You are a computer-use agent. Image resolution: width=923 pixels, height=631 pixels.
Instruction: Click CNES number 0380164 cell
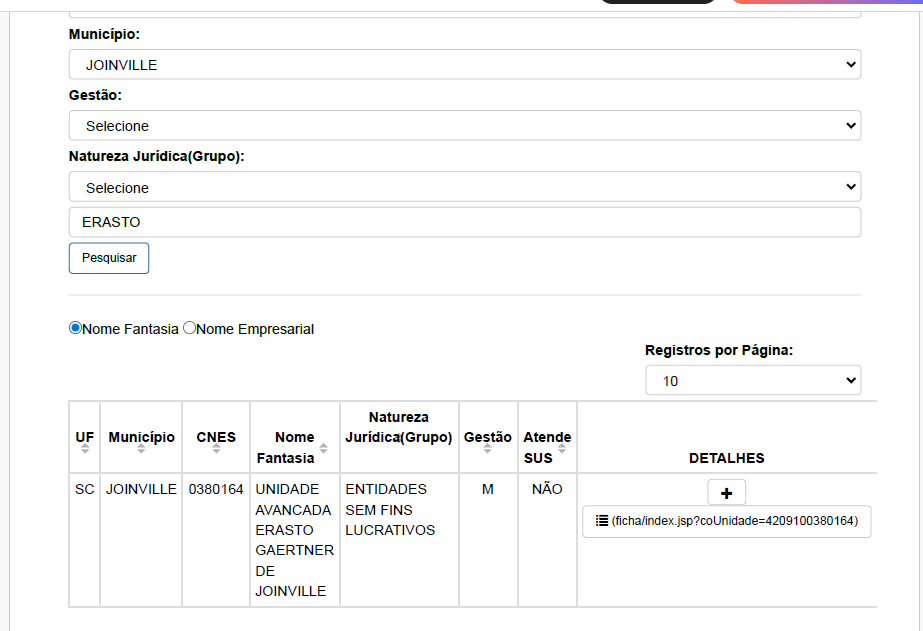pyautogui.click(x=216, y=489)
